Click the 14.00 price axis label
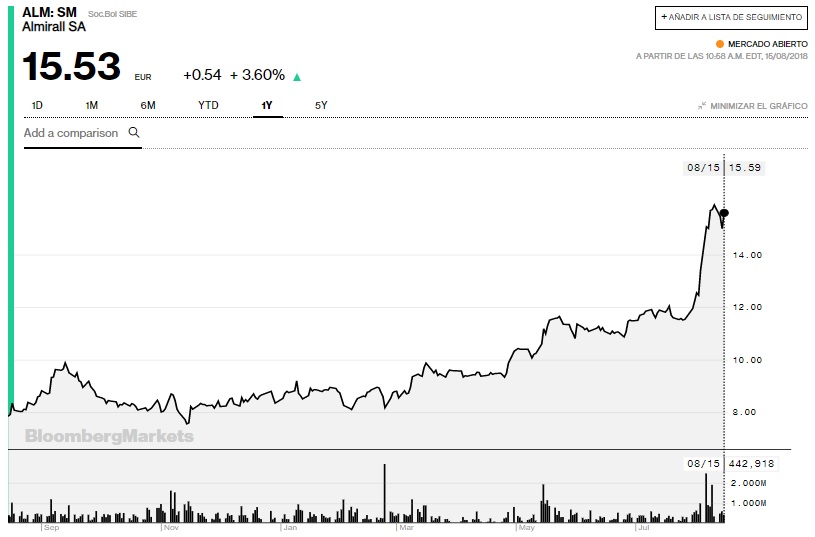 748,255
